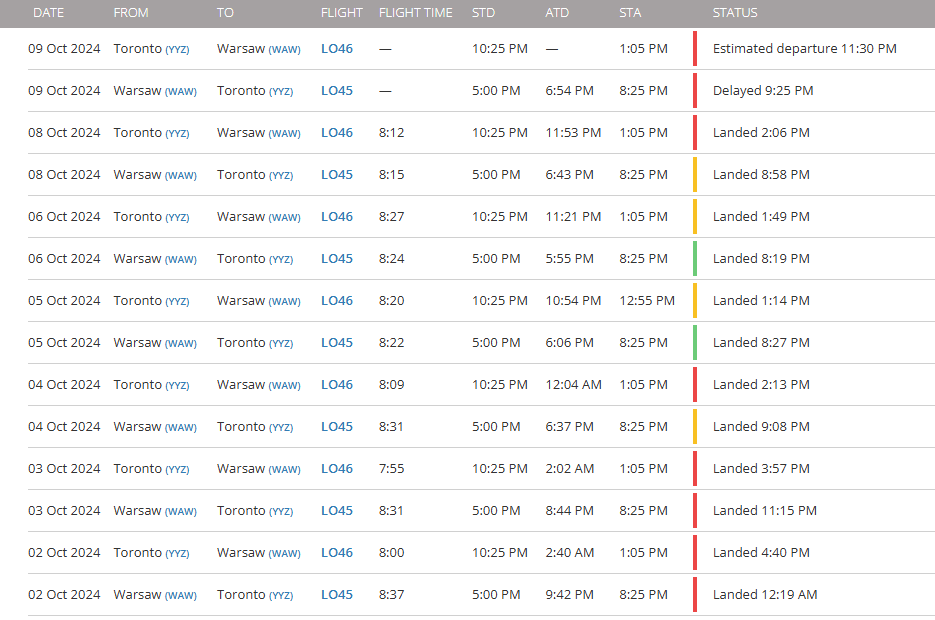Image resolution: width=935 pixels, height=620 pixels.
Task: Click 'Landed 12:19 AM' status
Action: (765, 595)
